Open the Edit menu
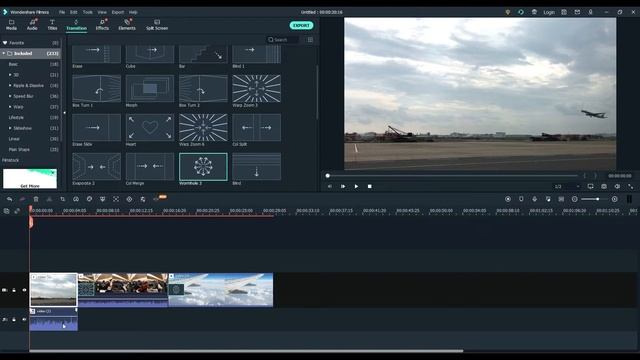Image resolution: width=640 pixels, height=360 pixels. pos(73,12)
